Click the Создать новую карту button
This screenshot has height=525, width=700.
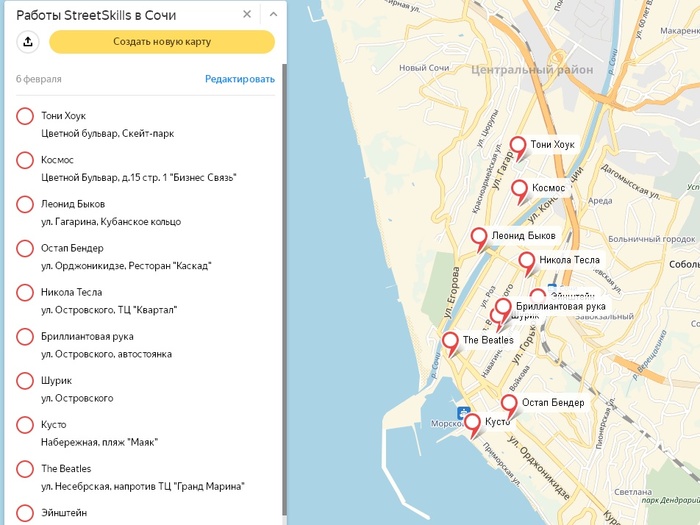pos(162,42)
